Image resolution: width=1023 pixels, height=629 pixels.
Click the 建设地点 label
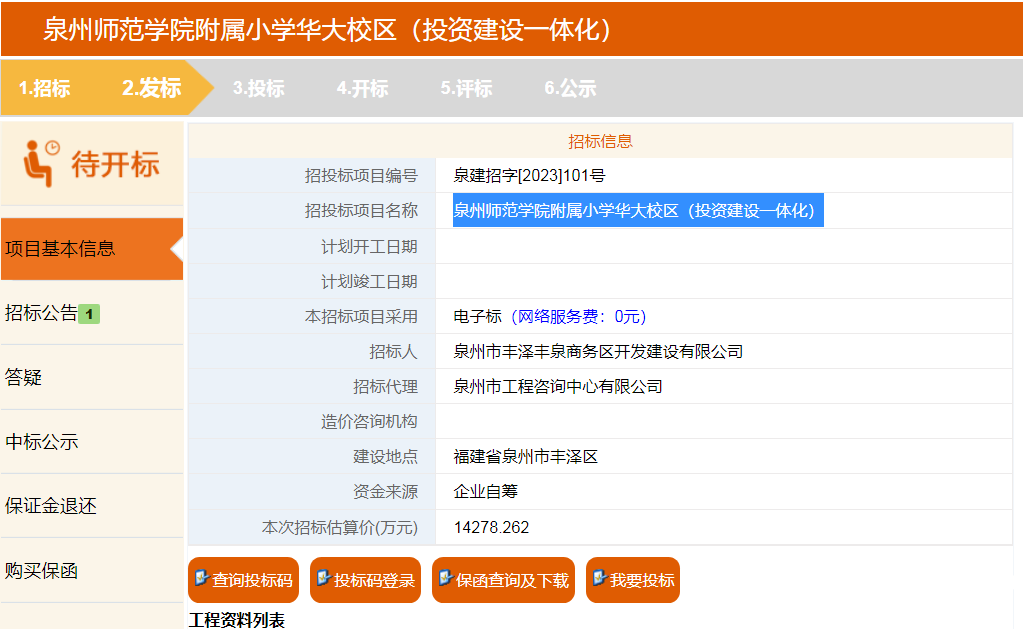tap(385, 457)
